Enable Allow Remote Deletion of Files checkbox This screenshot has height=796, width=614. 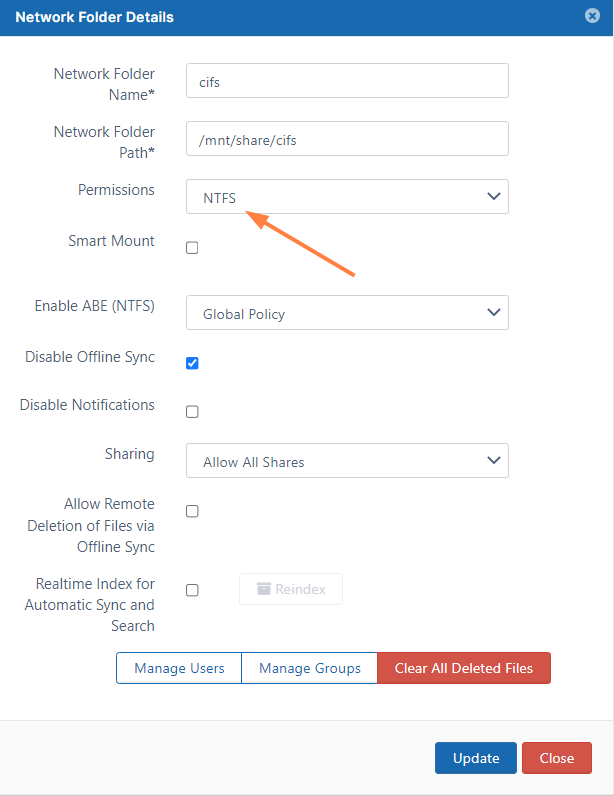[x=192, y=511]
